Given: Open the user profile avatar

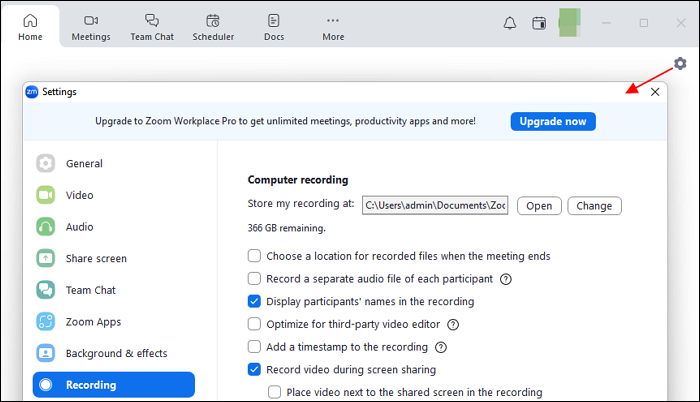Looking at the screenshot, I should point(570,23).
